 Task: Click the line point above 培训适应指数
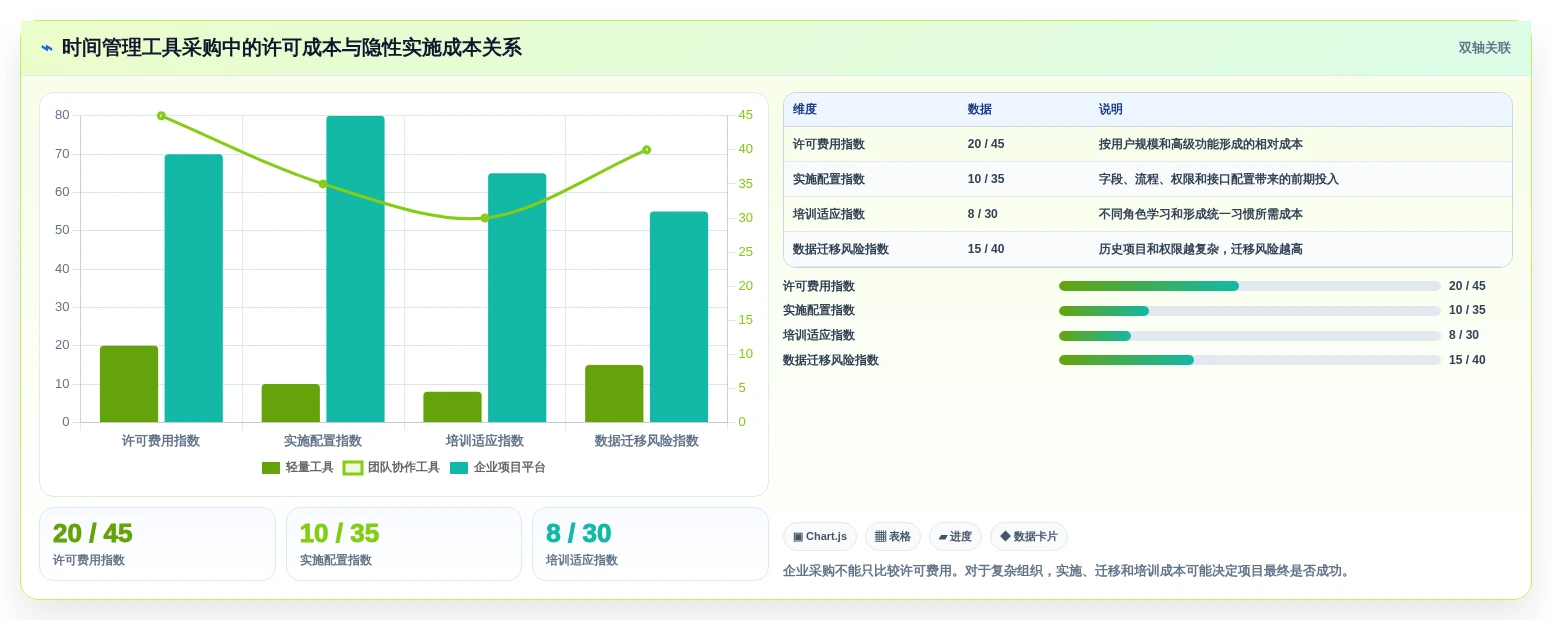pos(484,218)
